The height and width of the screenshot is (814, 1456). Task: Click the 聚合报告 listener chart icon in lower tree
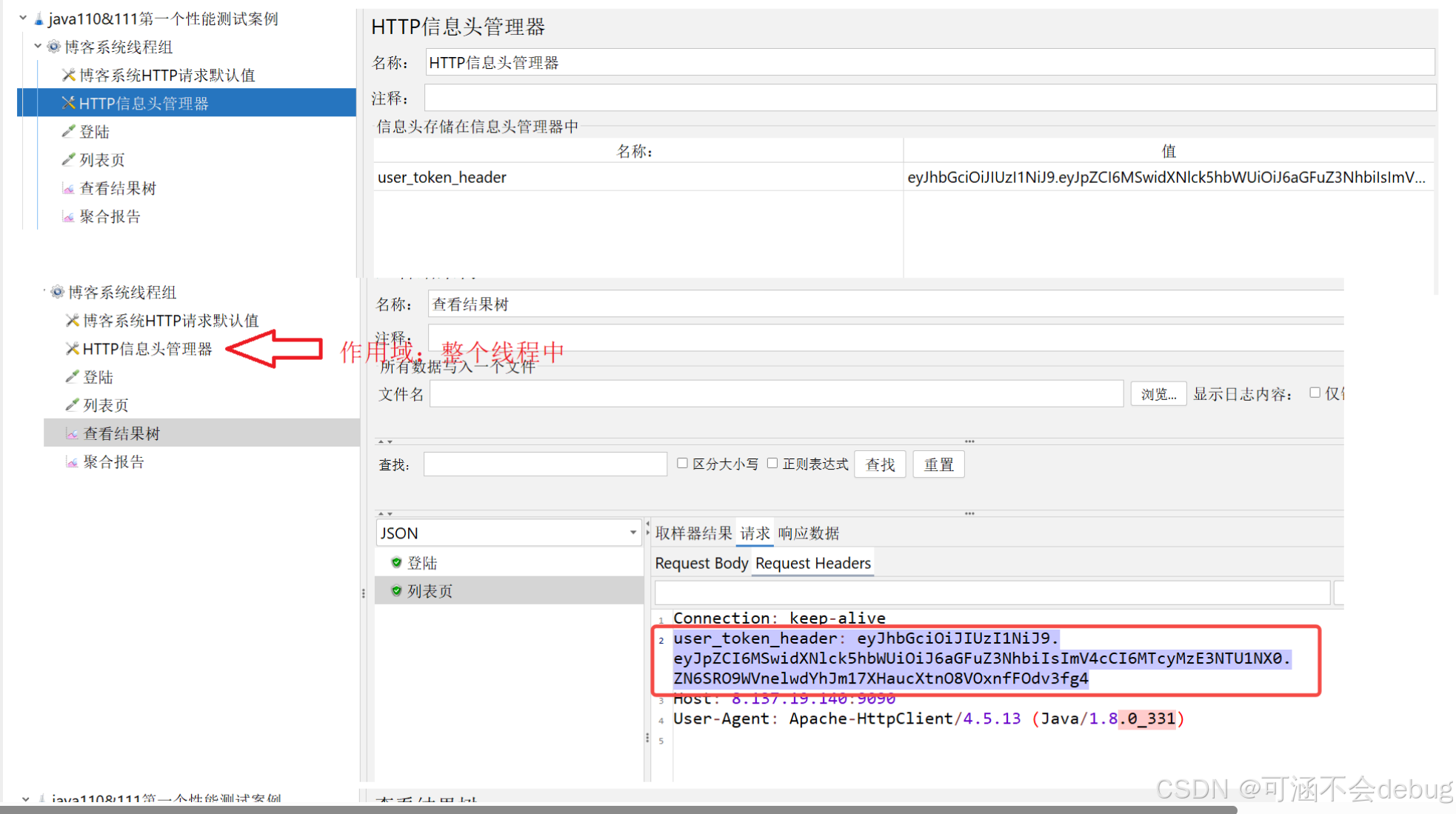(x=72, y=462)
